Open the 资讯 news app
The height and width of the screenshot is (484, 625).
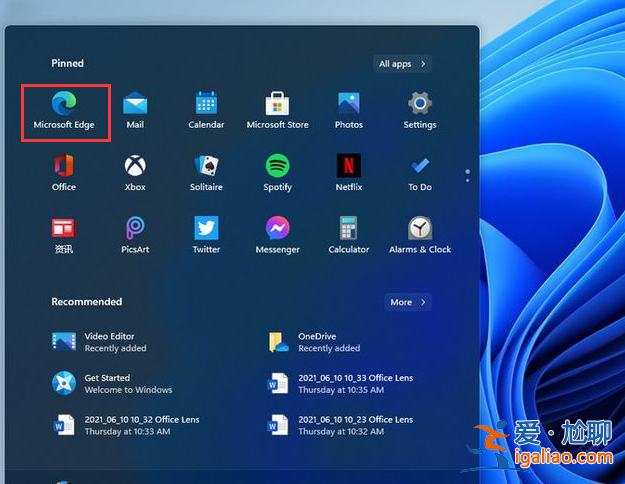pyautogui.click(x=64, y=235)
